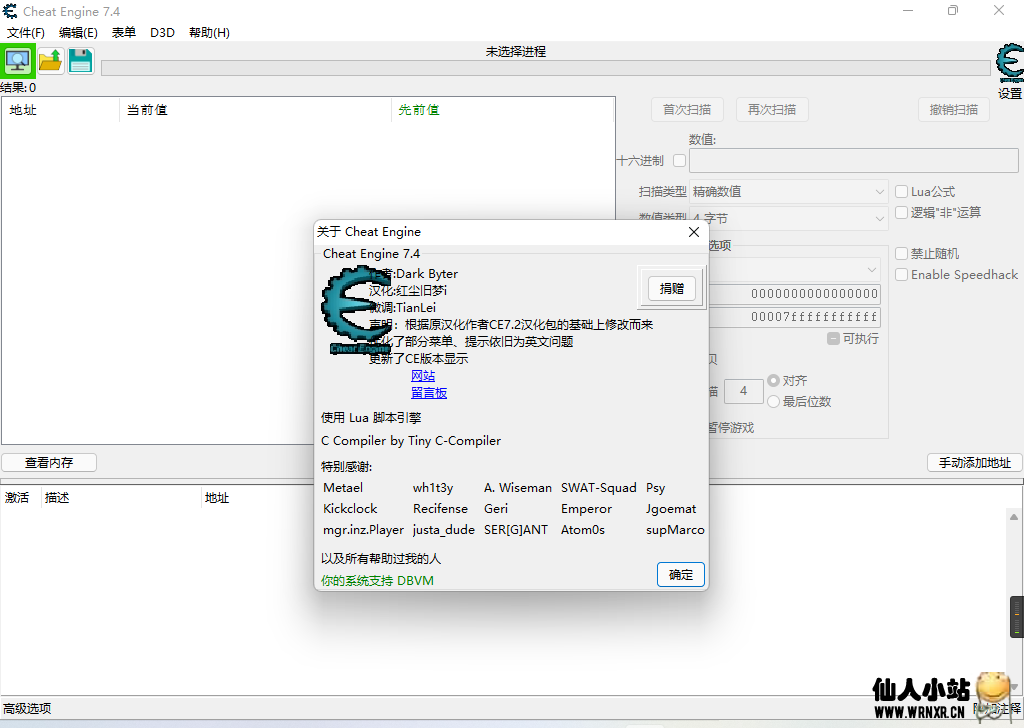Open the 表单 menu

(x=123, y=33)
